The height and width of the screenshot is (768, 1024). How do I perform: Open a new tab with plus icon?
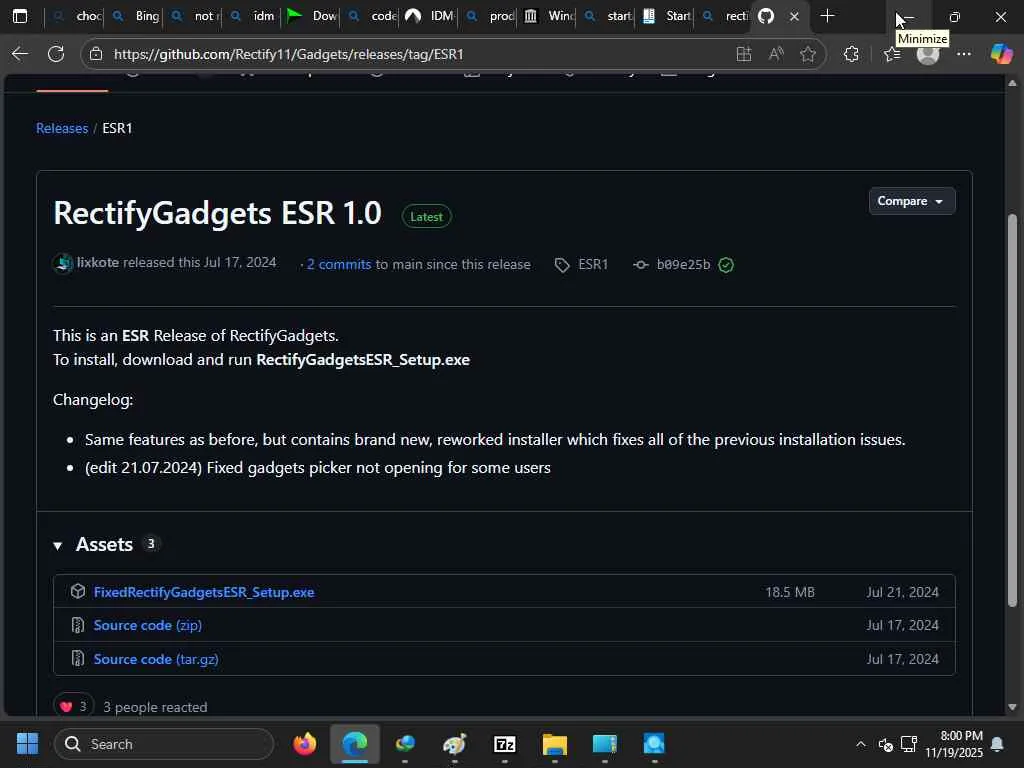827,16
